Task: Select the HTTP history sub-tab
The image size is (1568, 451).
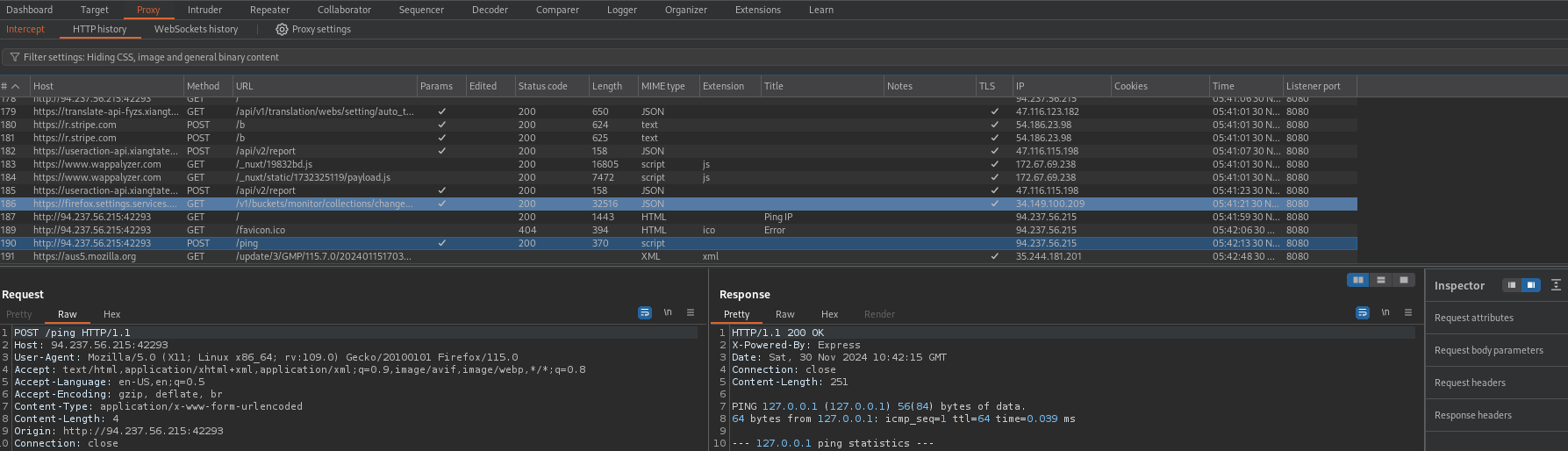Action: pyautogui.click(x=99, y=29)
